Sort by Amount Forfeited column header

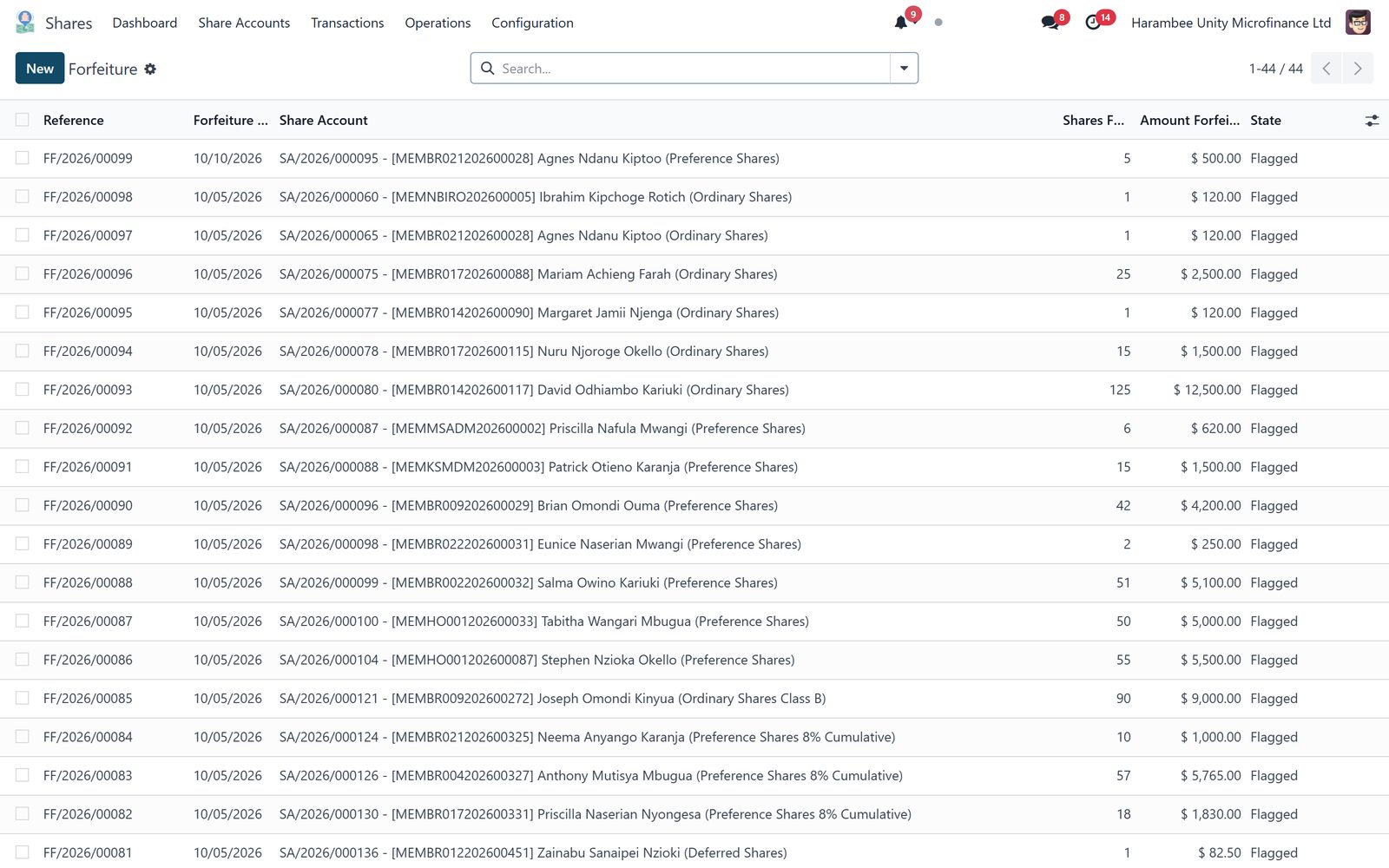pos(1189,121)
